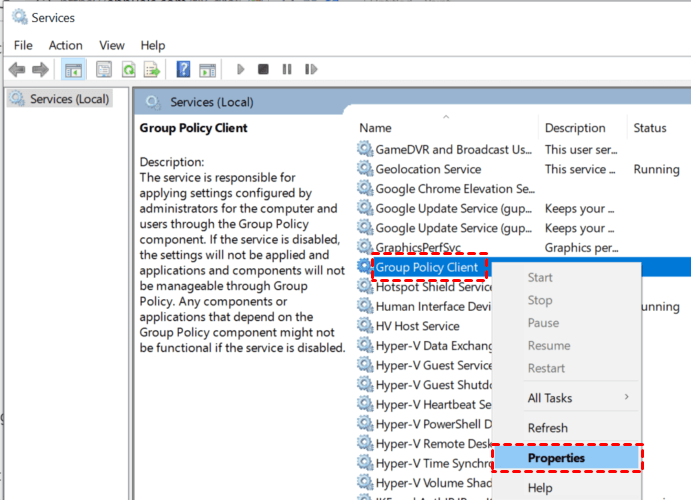The width and height of the screenshot is (691, 500).
Task: Click the green Refresh toolbar icon
Action: (128, 69)
